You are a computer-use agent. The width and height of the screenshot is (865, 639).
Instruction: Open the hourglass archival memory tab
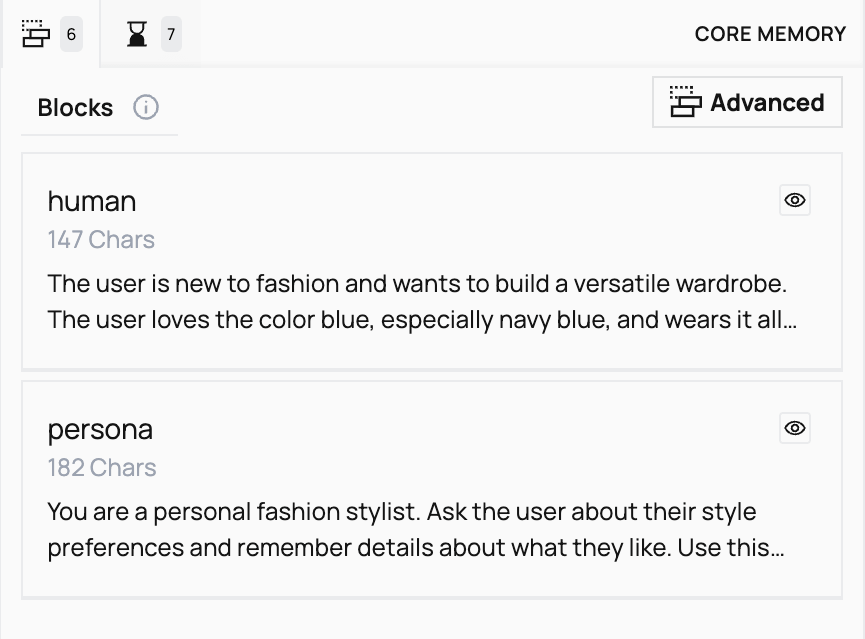click(x=138, y=33)
